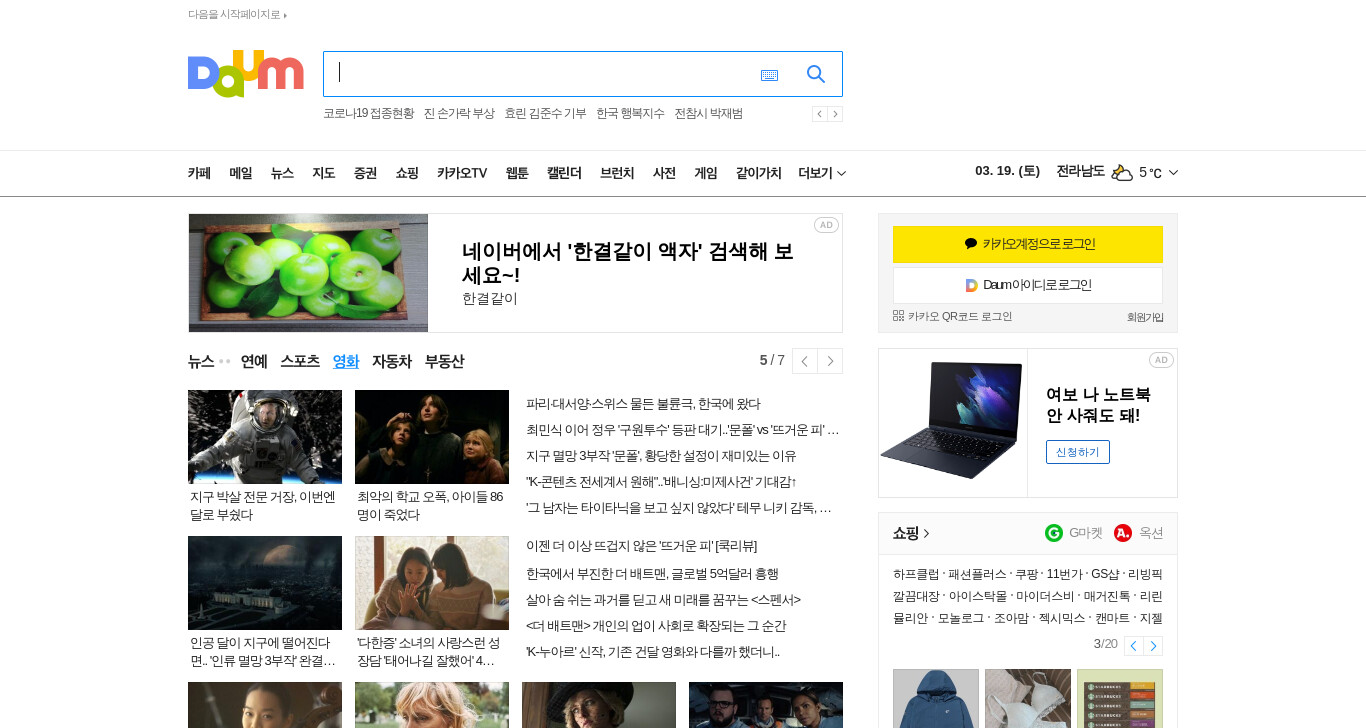Screen dimensions: 1366x728
Task: Open 게임 in the navigation bar
Action: pyautogui.click(x=706, y=173)
